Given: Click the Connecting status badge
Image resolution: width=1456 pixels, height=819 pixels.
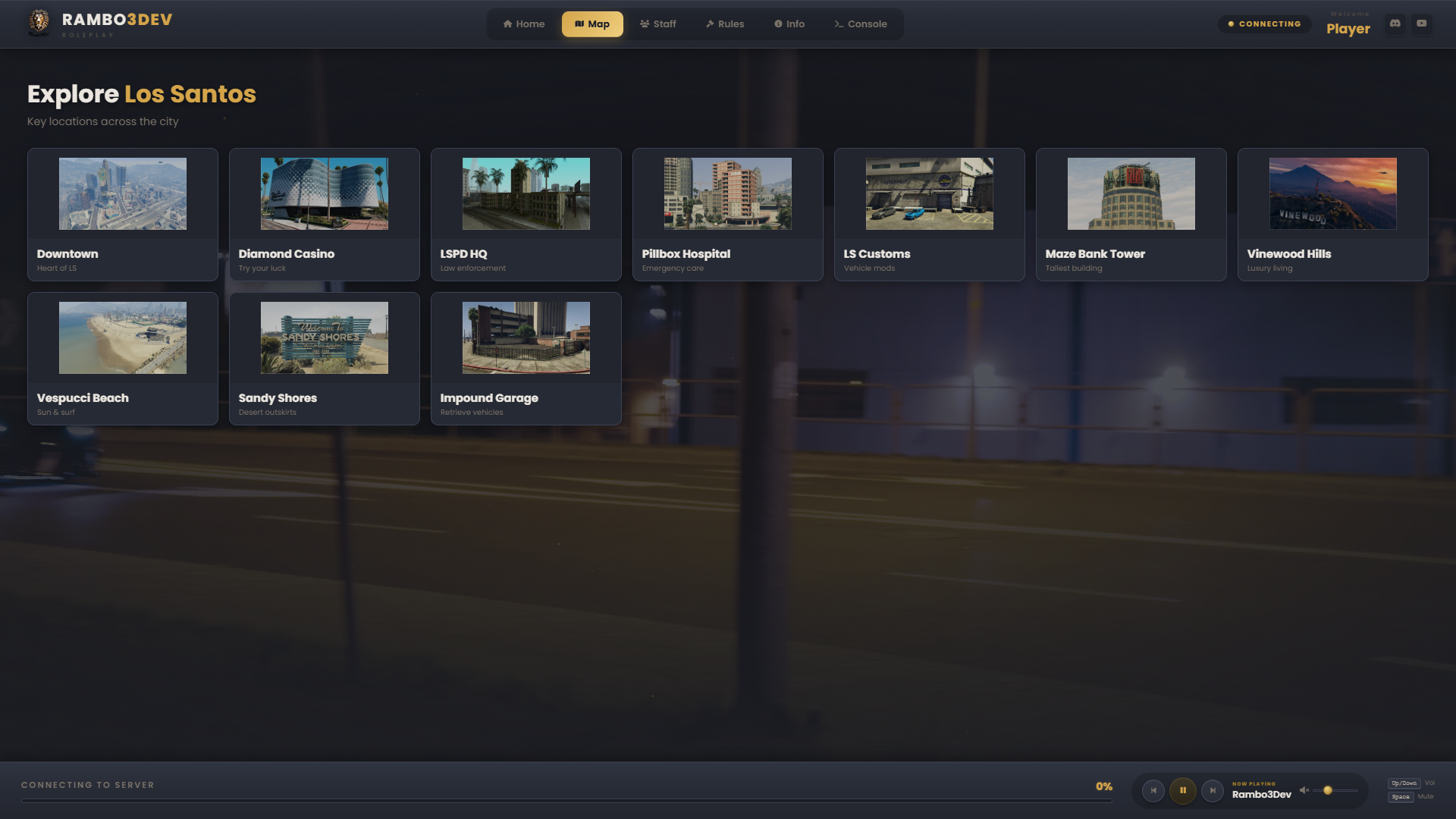Looking at the screenshot, I should [x=1264, y=24].
